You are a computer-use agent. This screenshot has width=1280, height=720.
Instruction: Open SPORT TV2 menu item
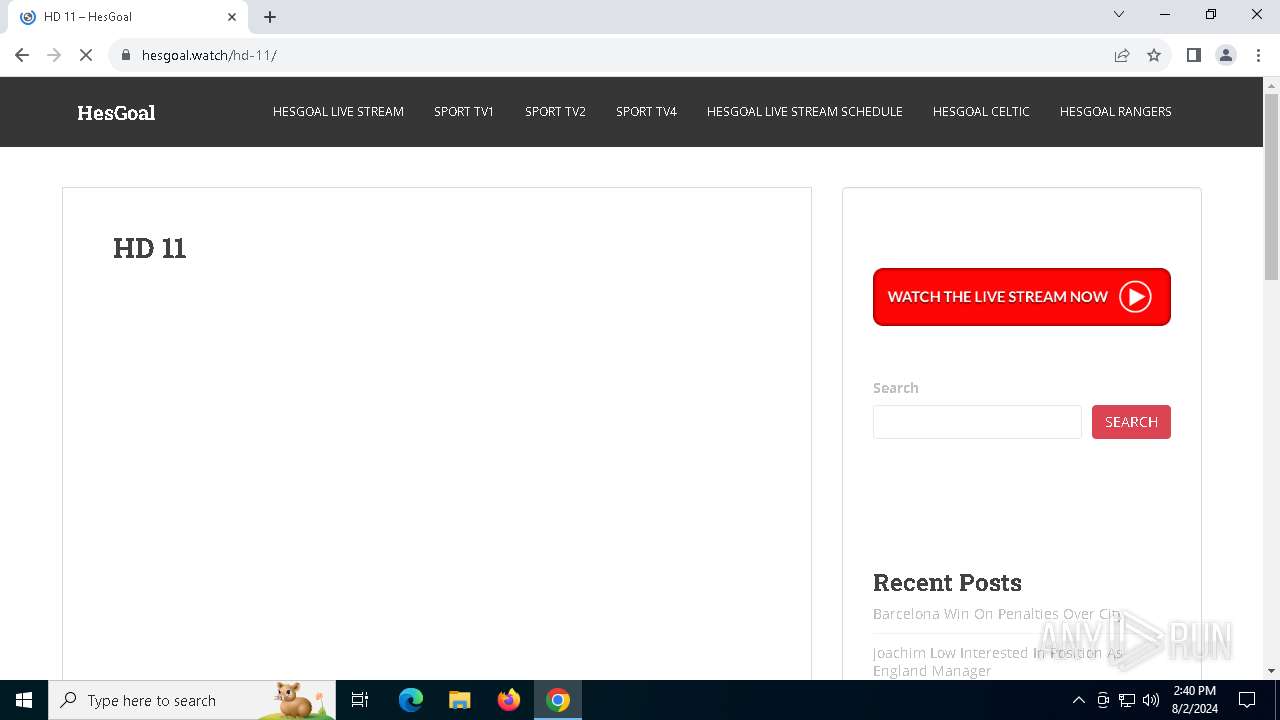click(555, 111)
